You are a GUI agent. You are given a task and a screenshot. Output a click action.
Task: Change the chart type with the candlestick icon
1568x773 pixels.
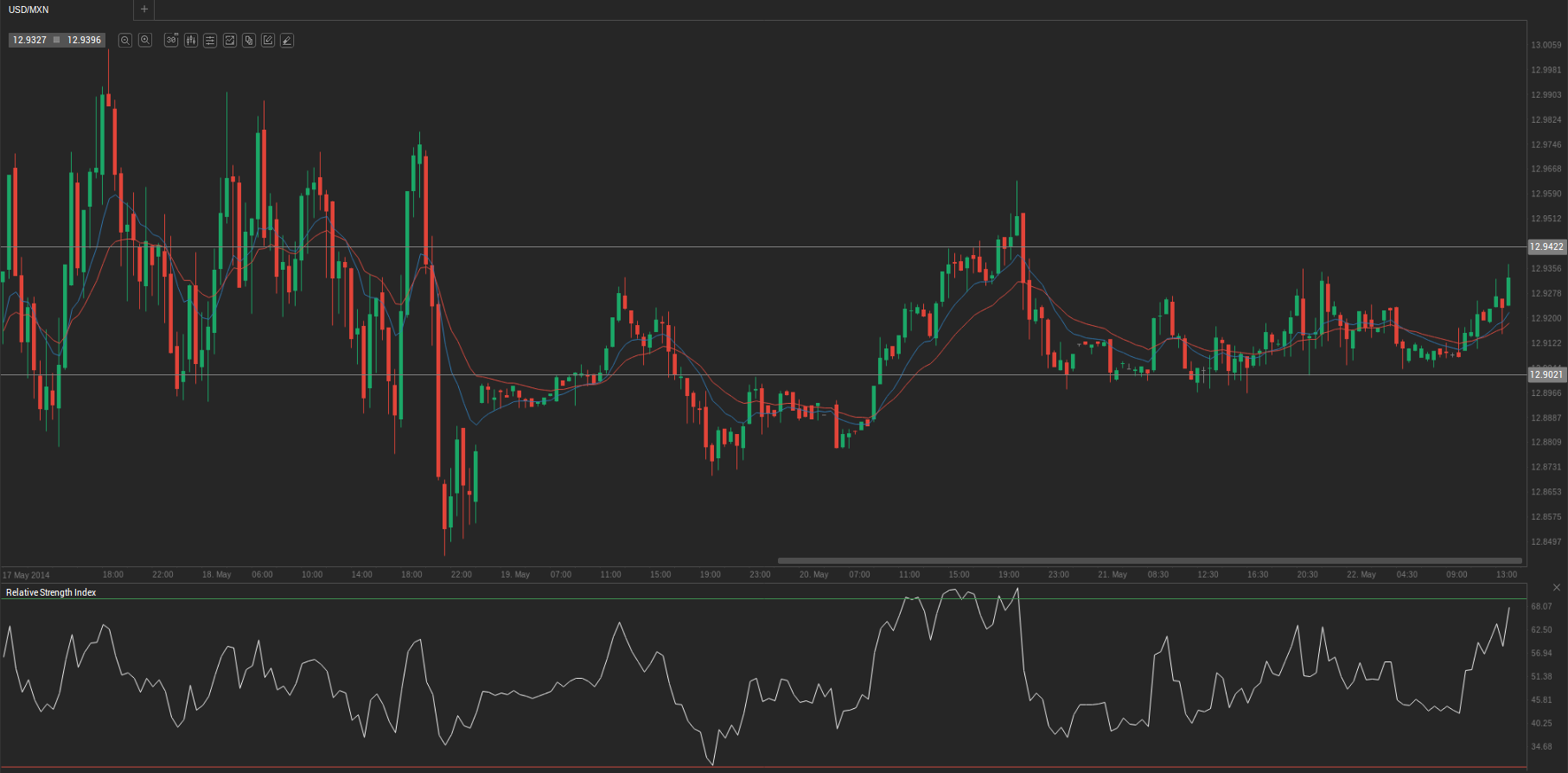click(x=191, y=41)
